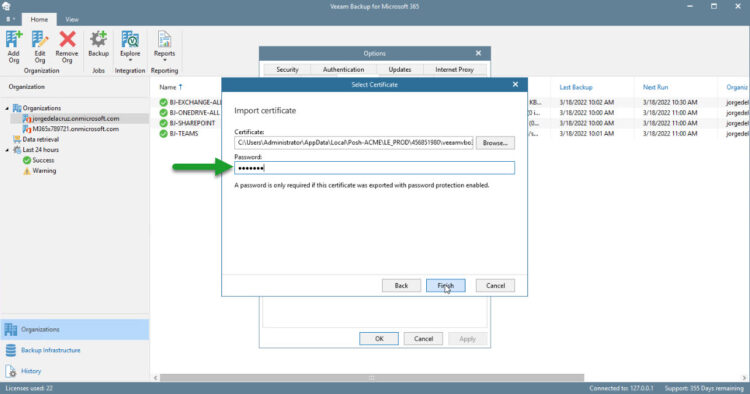Open the Security tab in Options window
750x394 pixels.
pos(287,69)
